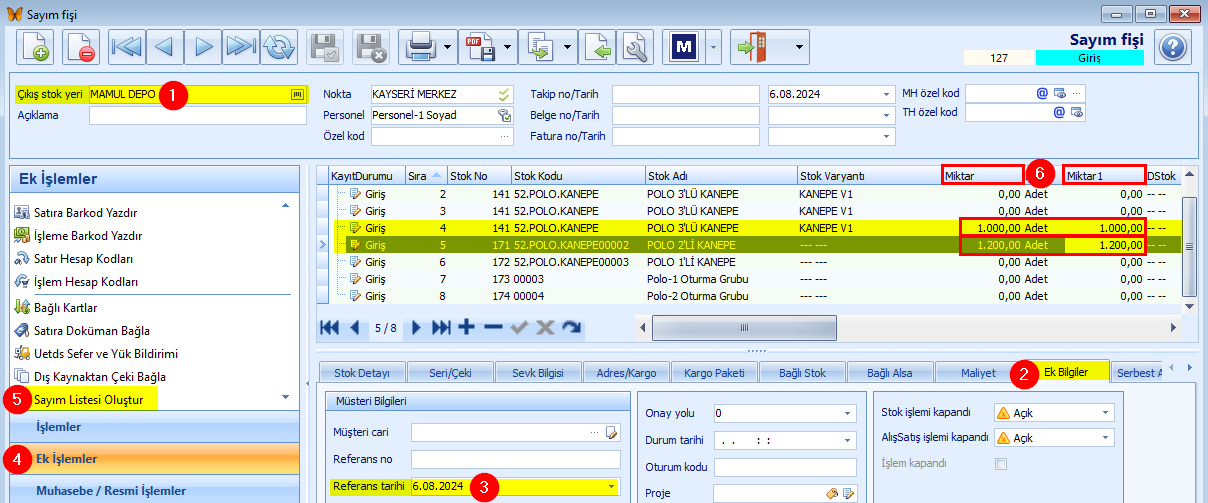Open the exit door dropdown arrow
Viewport: 1208px width, 503px height.
[797, 46]
